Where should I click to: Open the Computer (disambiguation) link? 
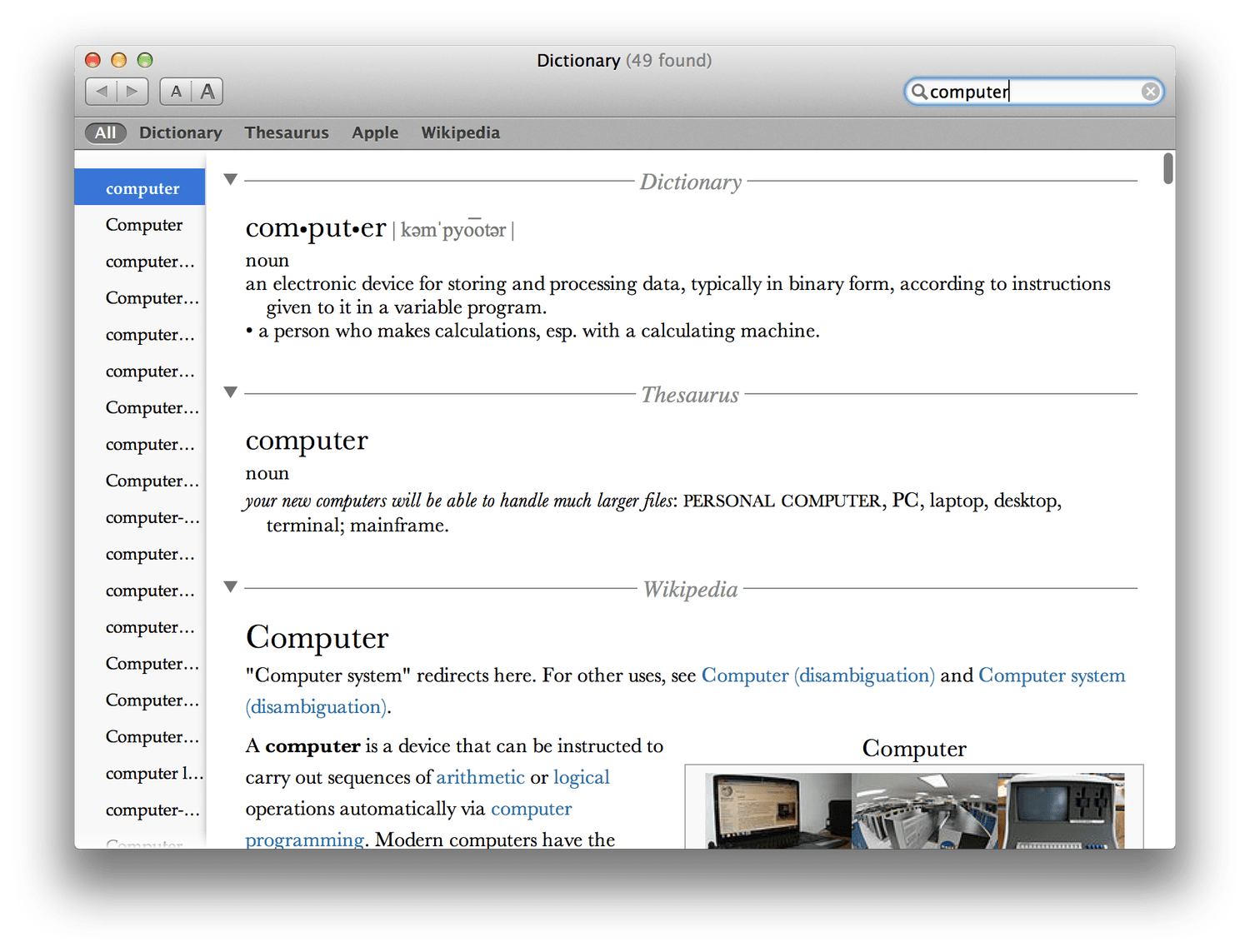pos(817,675)
